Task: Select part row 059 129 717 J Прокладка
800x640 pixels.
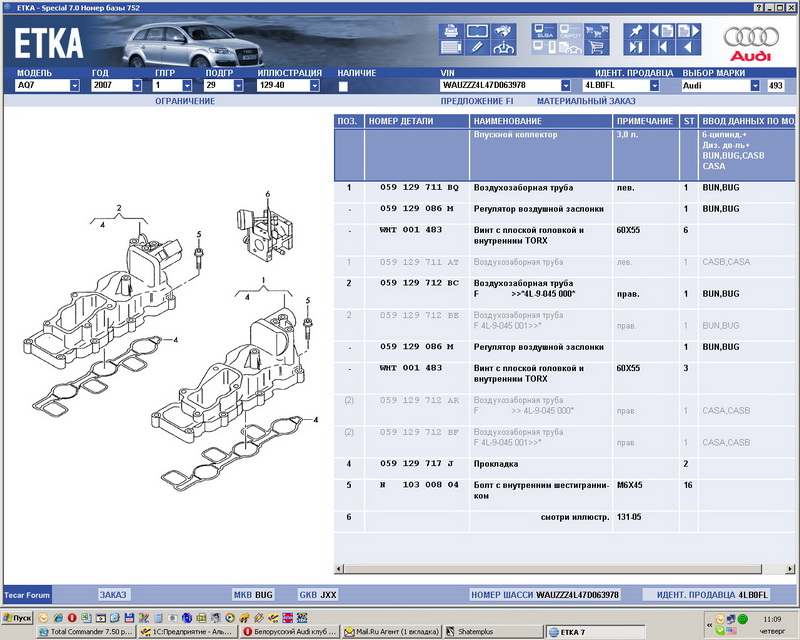Action: pyautogui.click(x=564, y=464)
